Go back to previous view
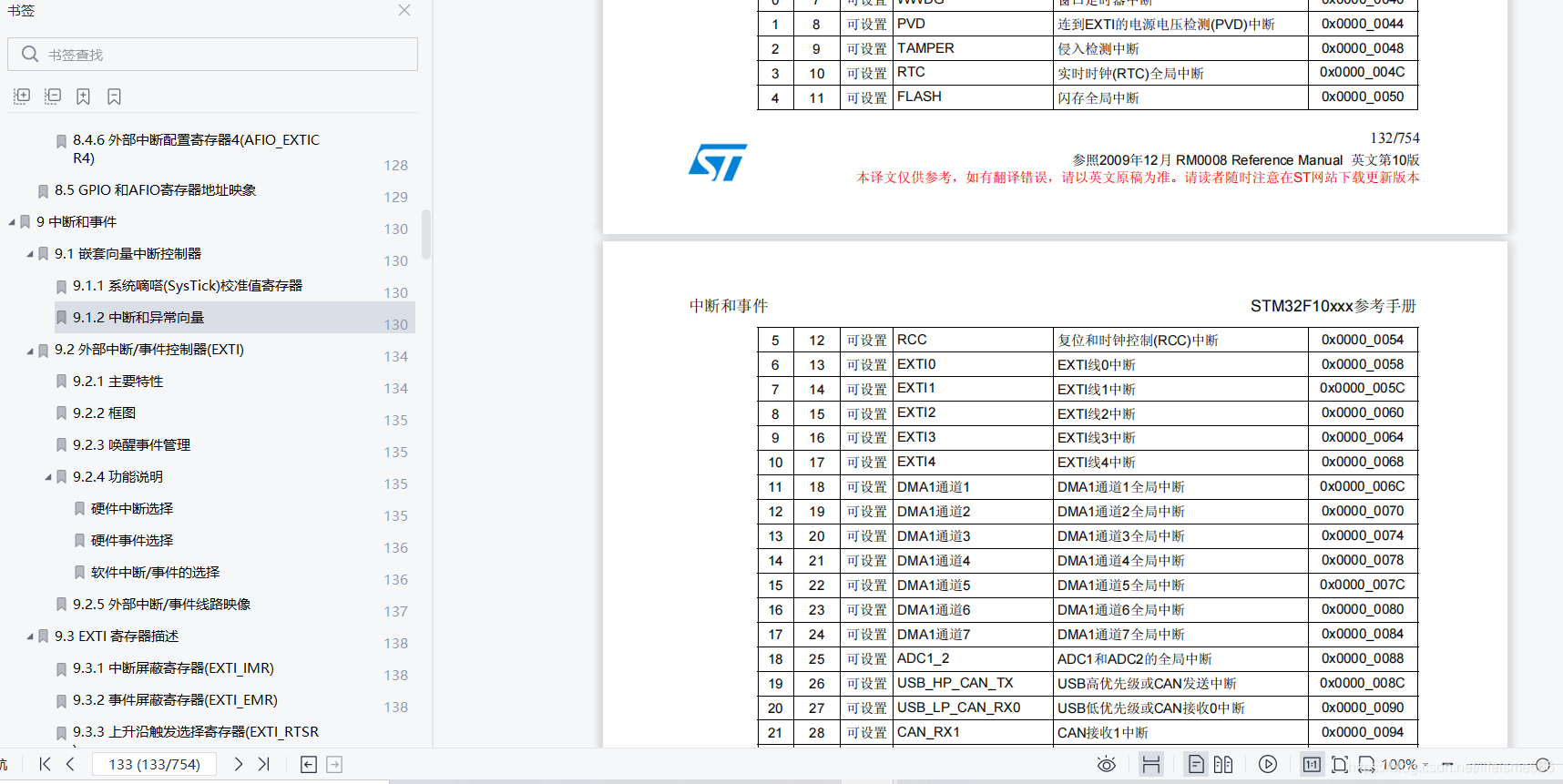Image resolution: width=1563 pixels, height=784 pixels. (309, 764)
